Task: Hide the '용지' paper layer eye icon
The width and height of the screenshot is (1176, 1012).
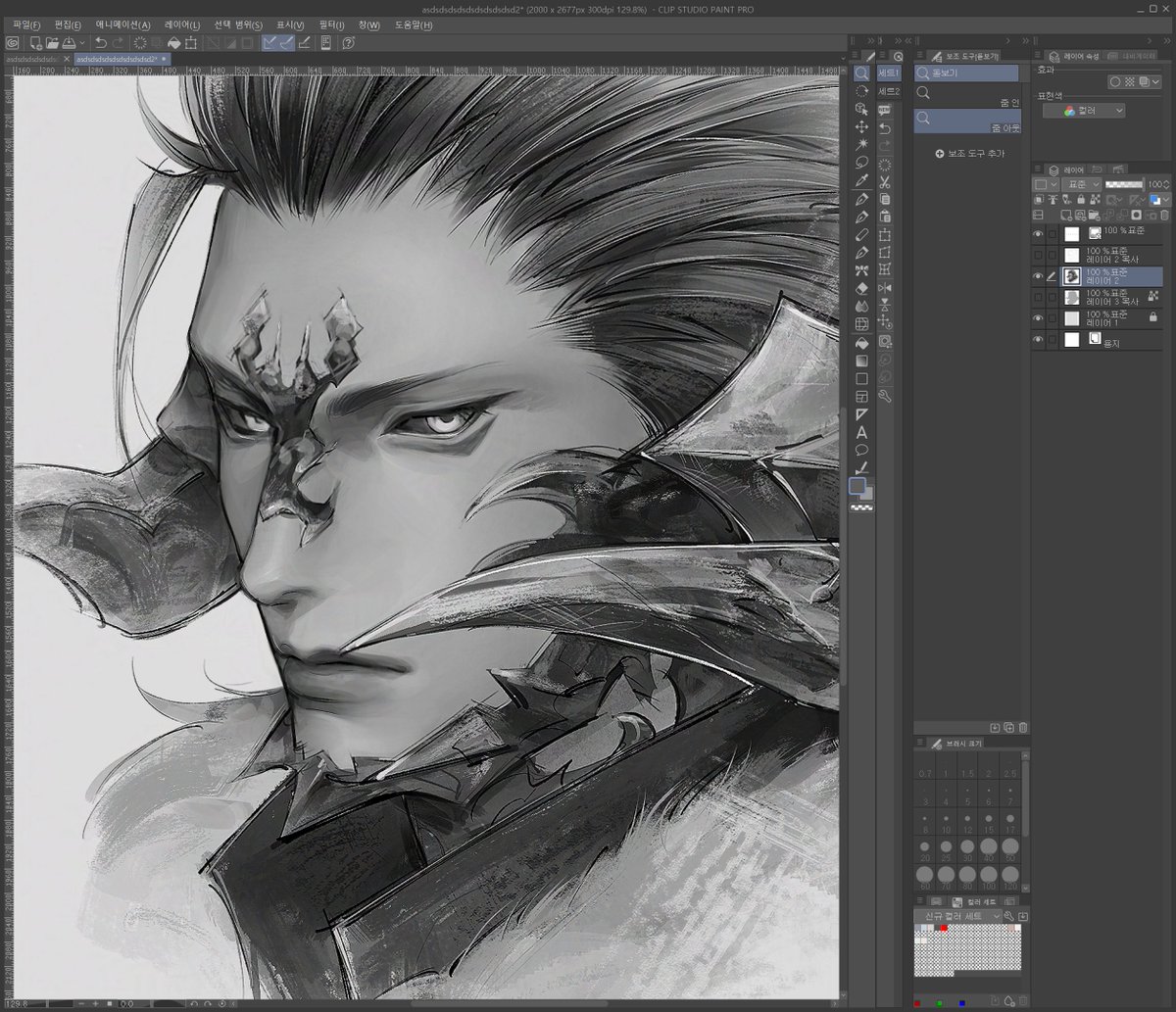Action: pyautogui.click(x=1038, y=340)
